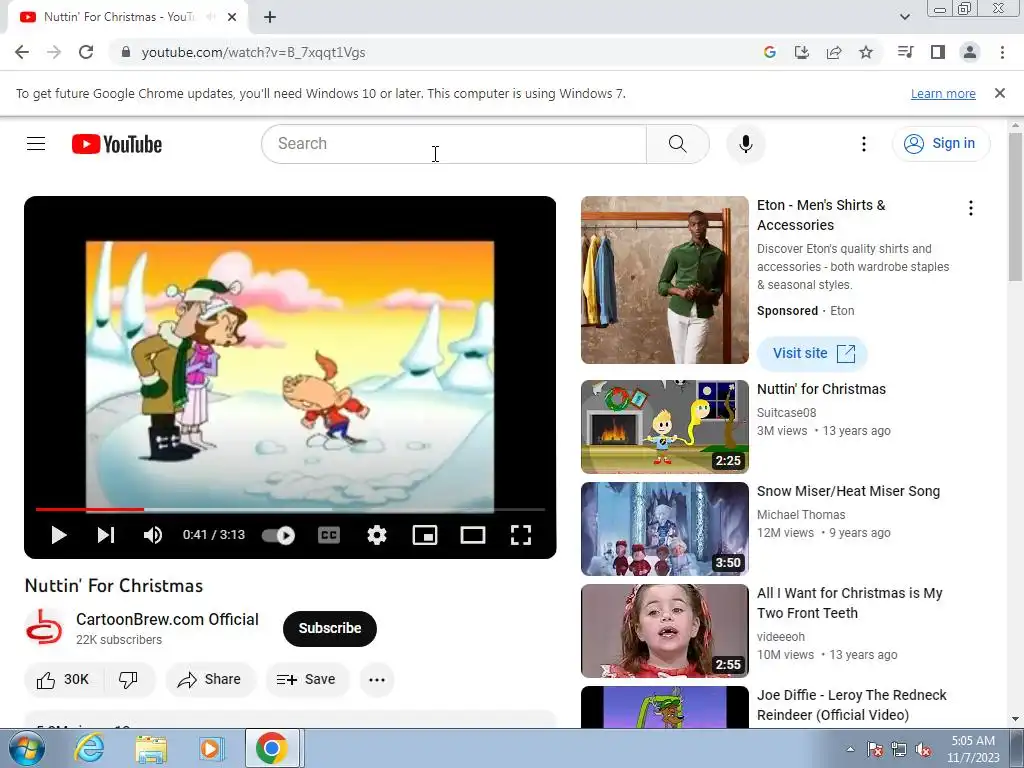Switch to miniplayer mode

pos(424,536)
